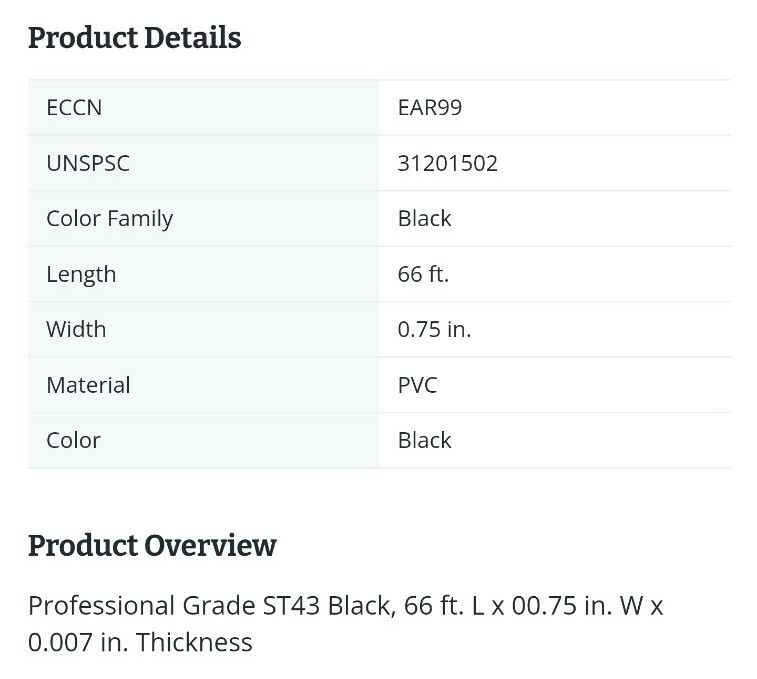The height and width of the screenshot is (679, 757).
Task: Click the Black value in Color row
Action: coord(424,440)
